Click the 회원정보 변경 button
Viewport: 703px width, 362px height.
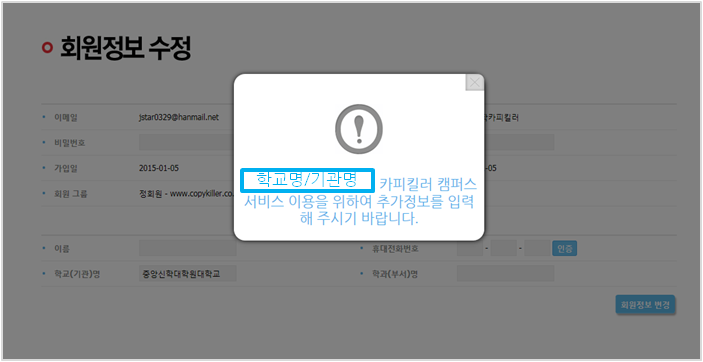coord(645,305)
